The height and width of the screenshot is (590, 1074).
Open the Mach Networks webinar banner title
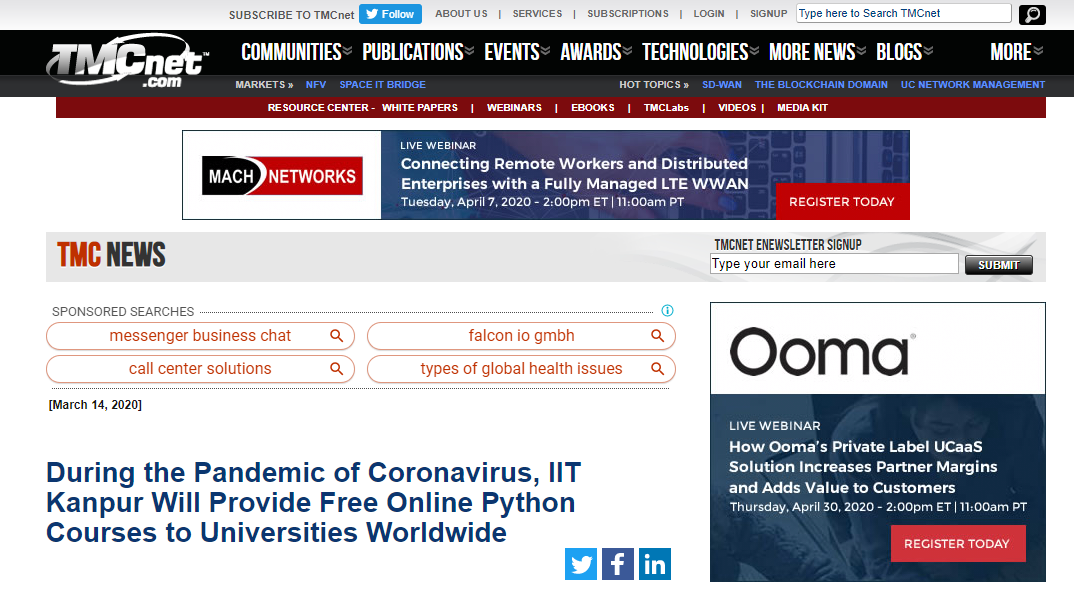[x=574, y=173]
